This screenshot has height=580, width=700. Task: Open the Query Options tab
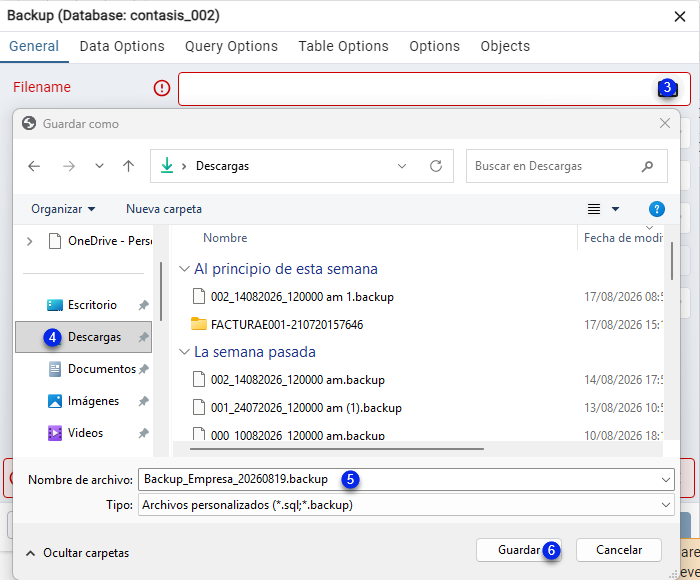(231, 46)
